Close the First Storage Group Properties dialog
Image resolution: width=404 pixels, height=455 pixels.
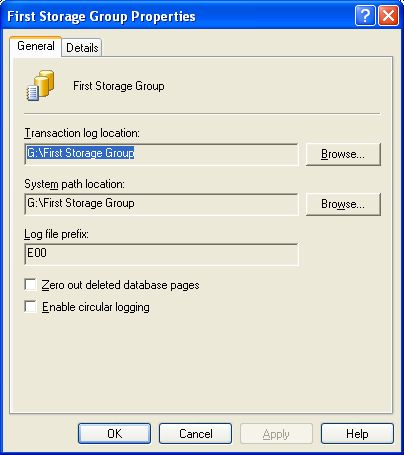tap(388, 15)
